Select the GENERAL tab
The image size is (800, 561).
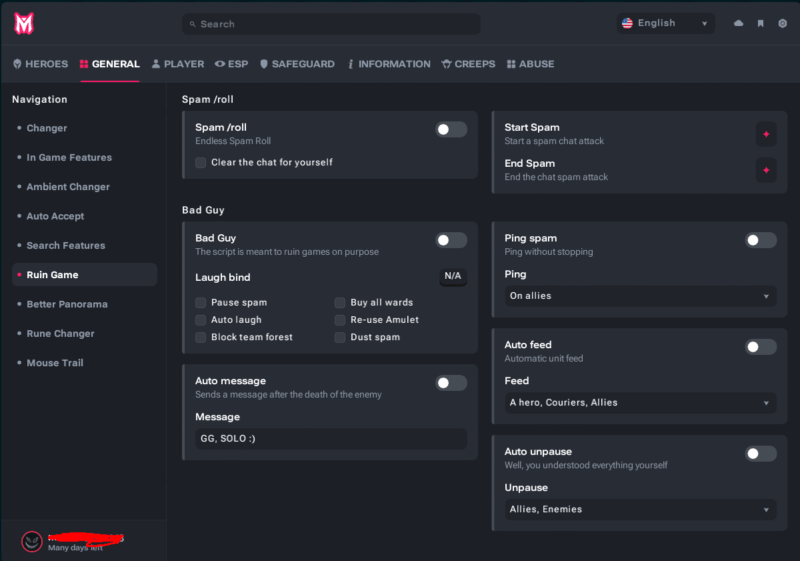coord(110,64)
